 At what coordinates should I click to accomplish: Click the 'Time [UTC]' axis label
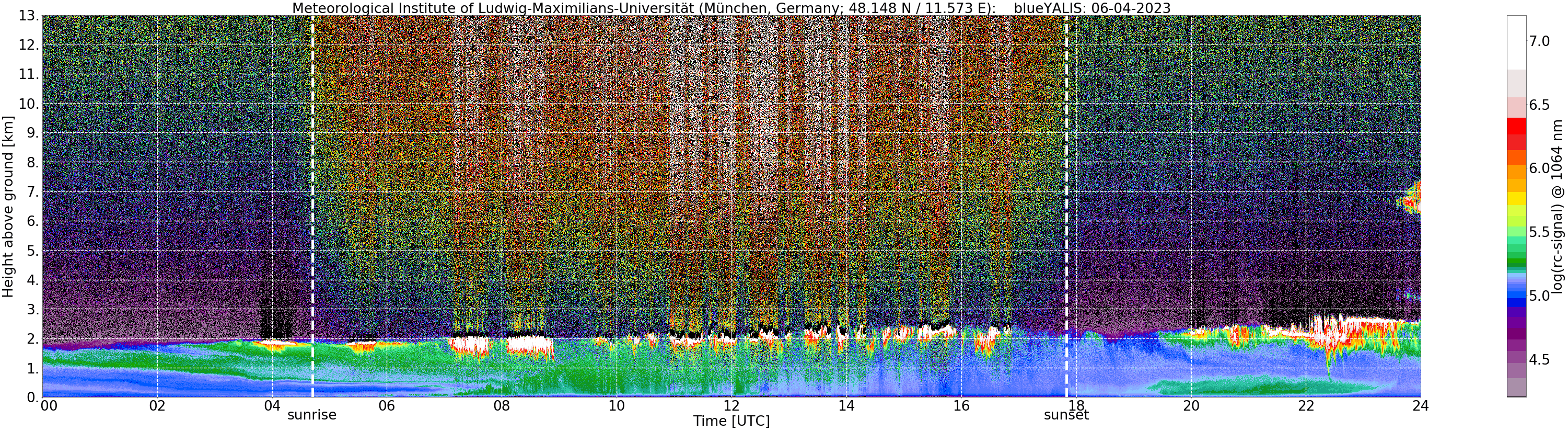tap(731, 421)
